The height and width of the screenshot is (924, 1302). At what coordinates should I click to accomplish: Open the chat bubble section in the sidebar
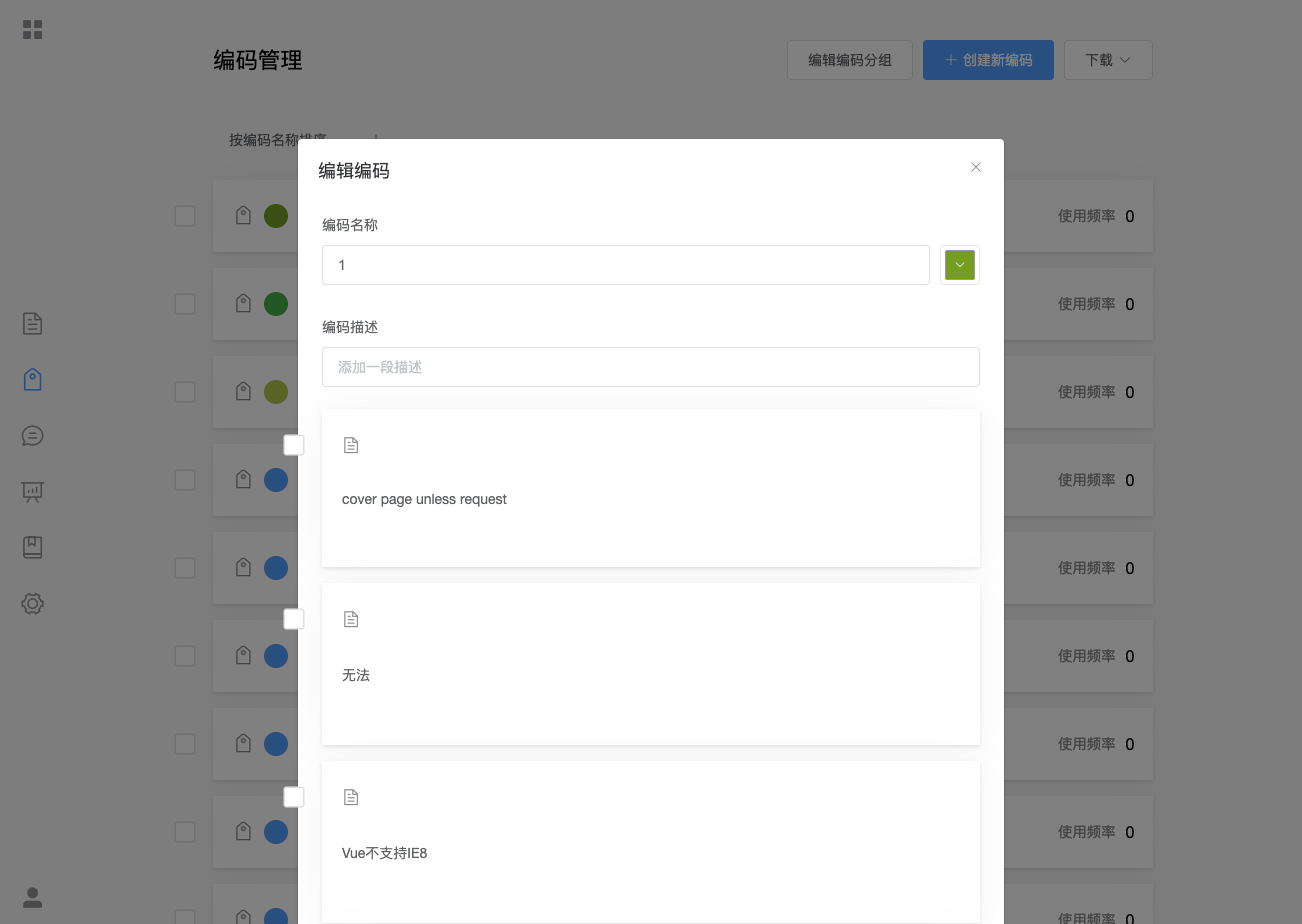[x=32, y=436]
